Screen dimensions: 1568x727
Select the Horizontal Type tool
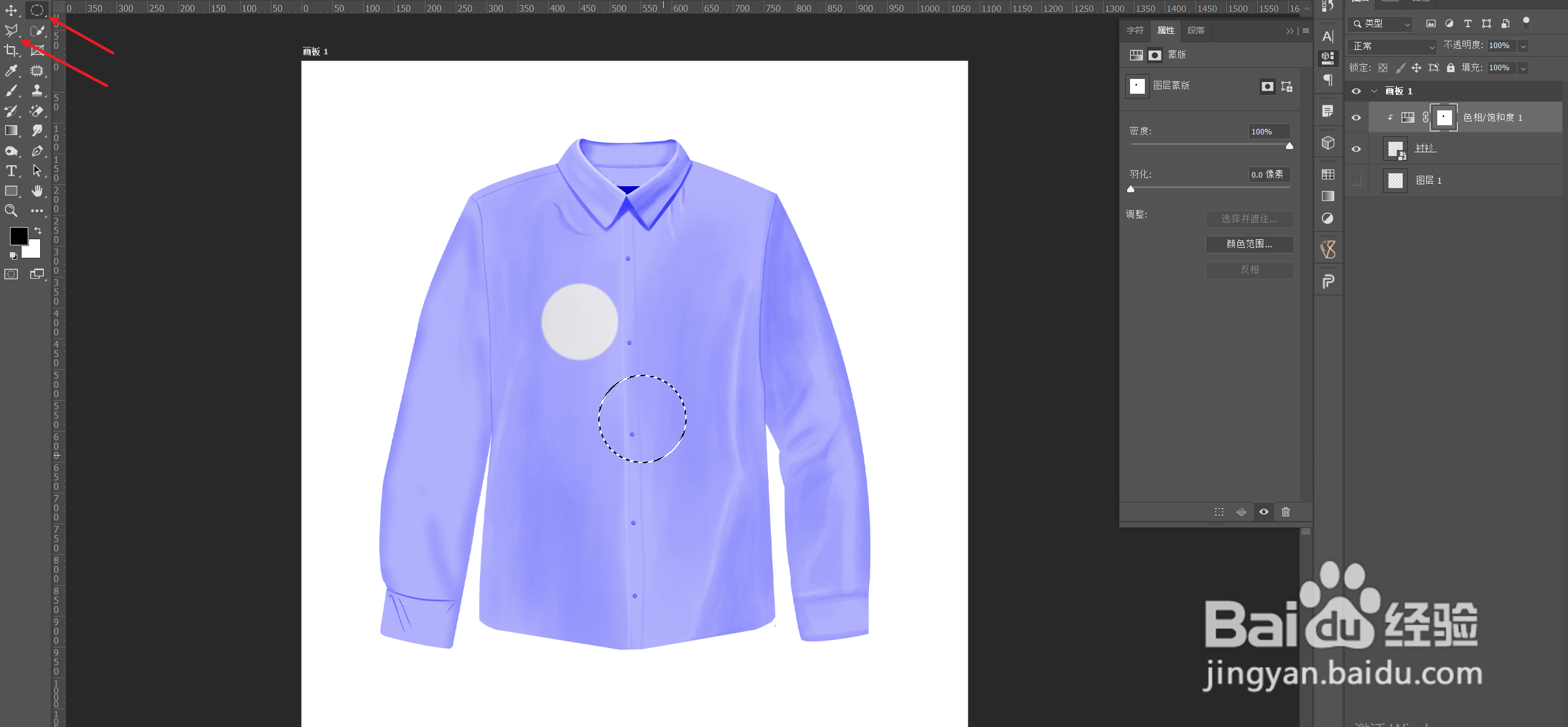pos(11,171)
